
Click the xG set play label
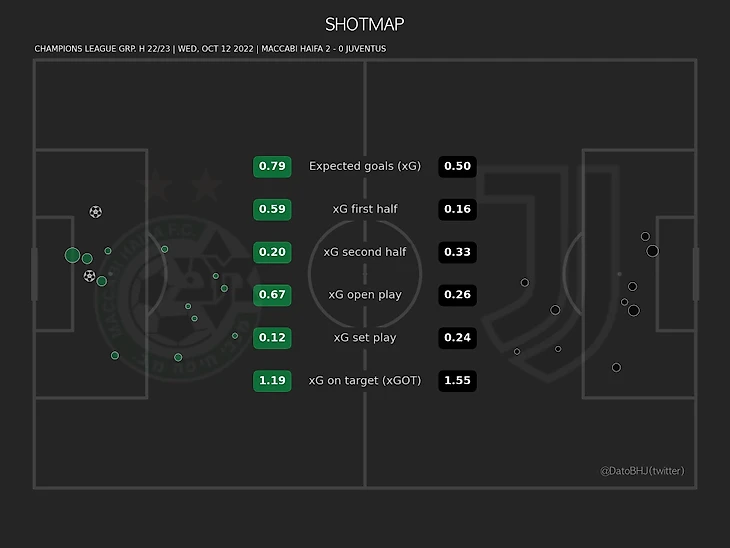point(365,338)
